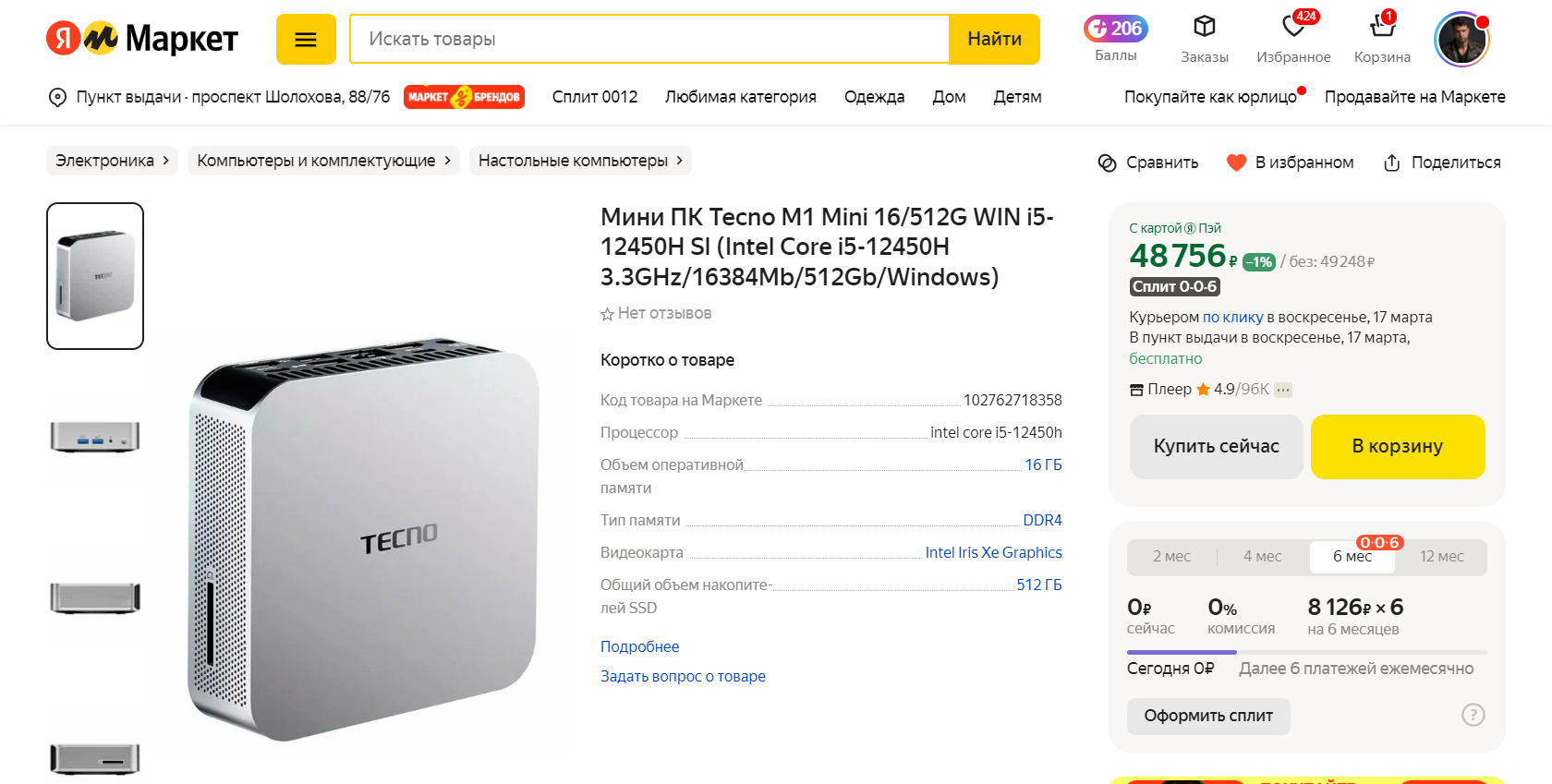Click the В корзину button
This screenshot has height=784, width=1552.
pyautogui.click(x=1397, y=447)
